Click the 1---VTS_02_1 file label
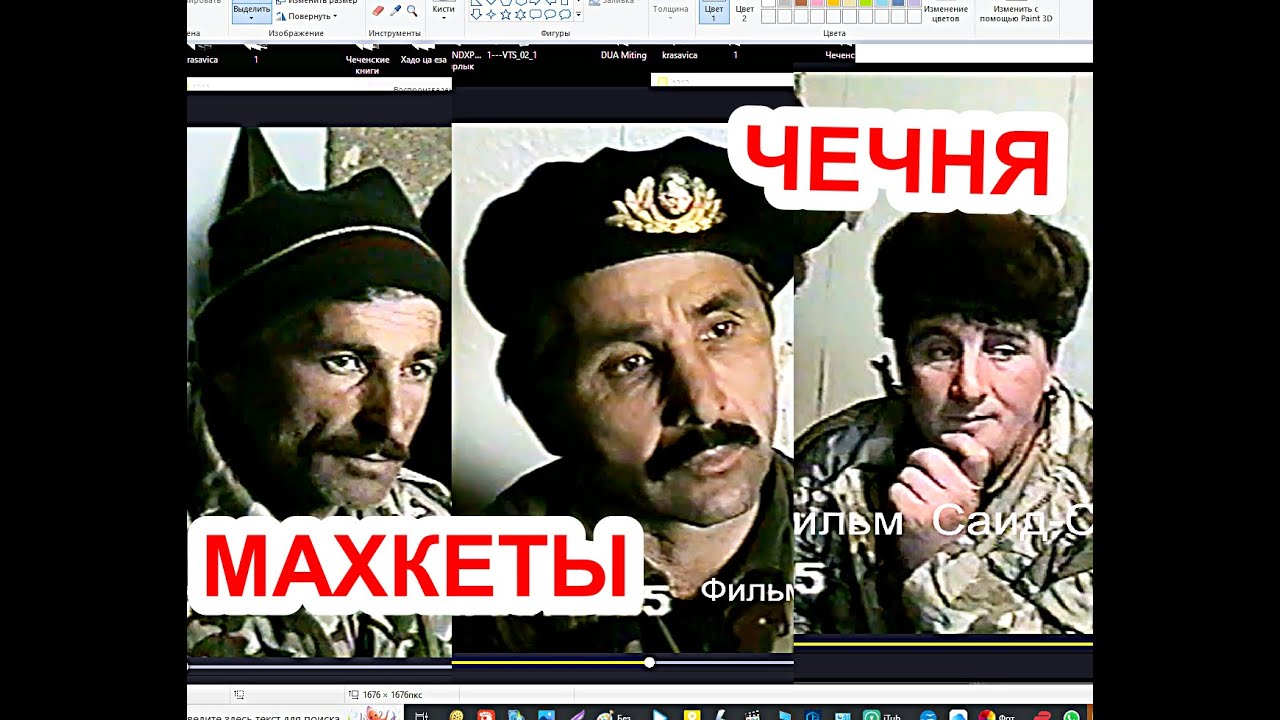The height and width of the screenshot is (720, 1280). [x=512, y=55]
